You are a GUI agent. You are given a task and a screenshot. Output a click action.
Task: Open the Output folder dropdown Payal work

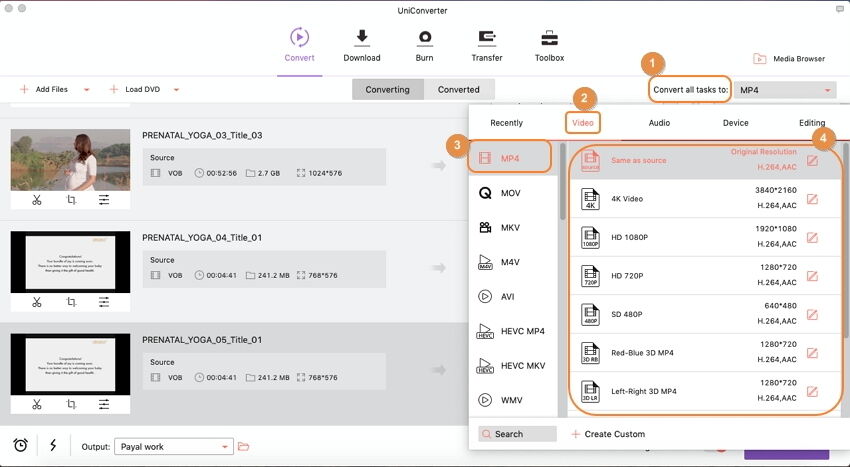173,446
